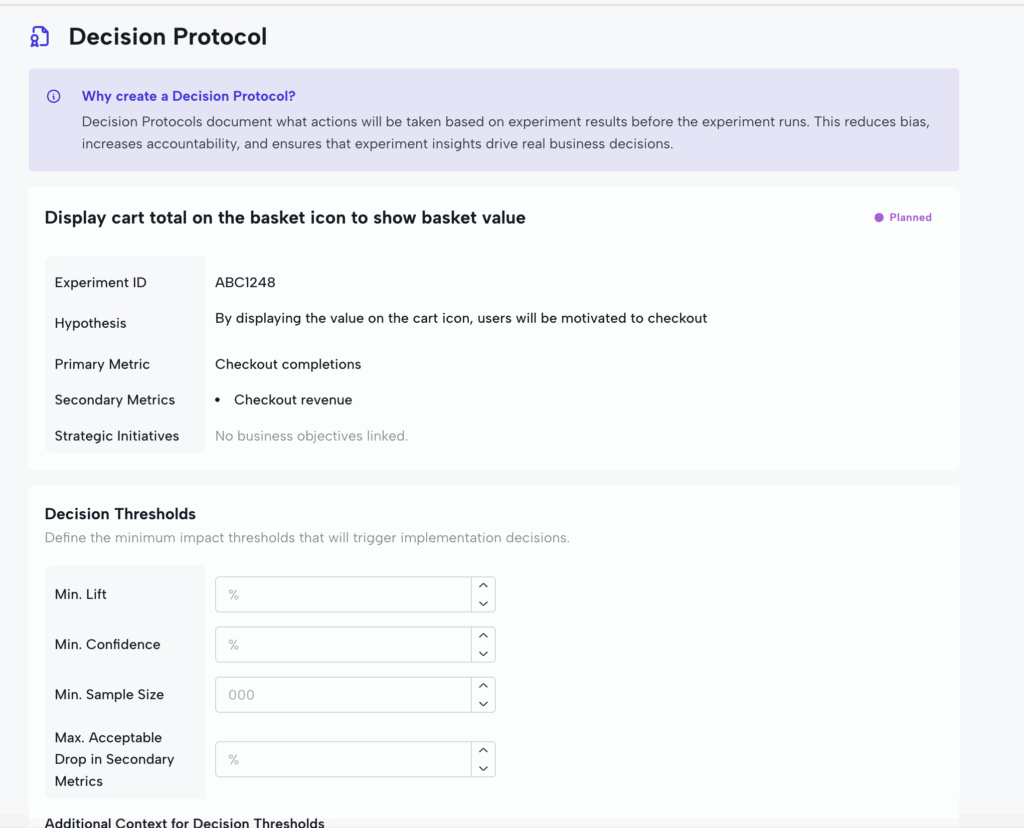
Task: Lower Min. Sample Size using down arrow
Action: point(483,703)
